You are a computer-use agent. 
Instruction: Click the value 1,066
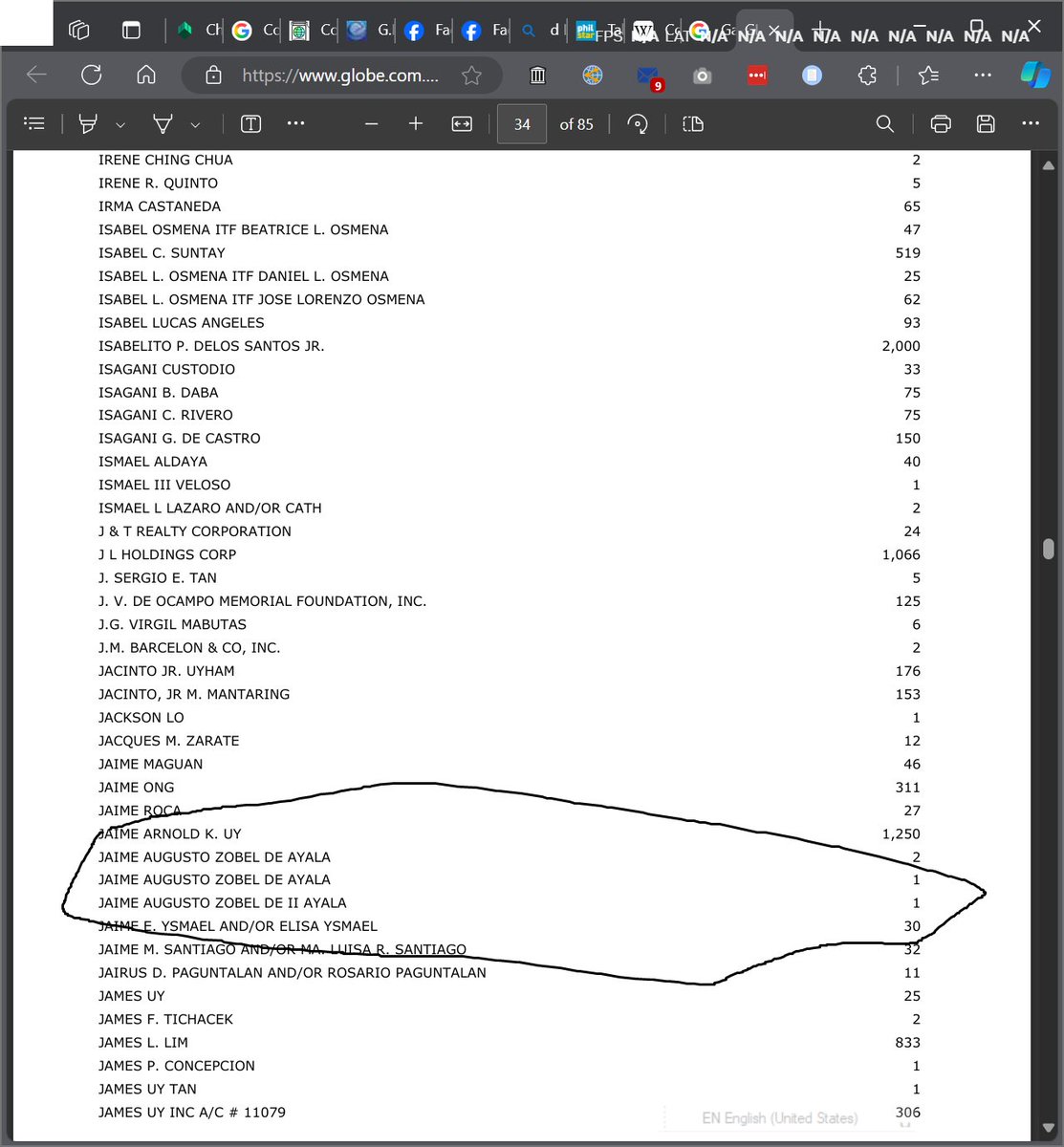click(x=901, y=554)
